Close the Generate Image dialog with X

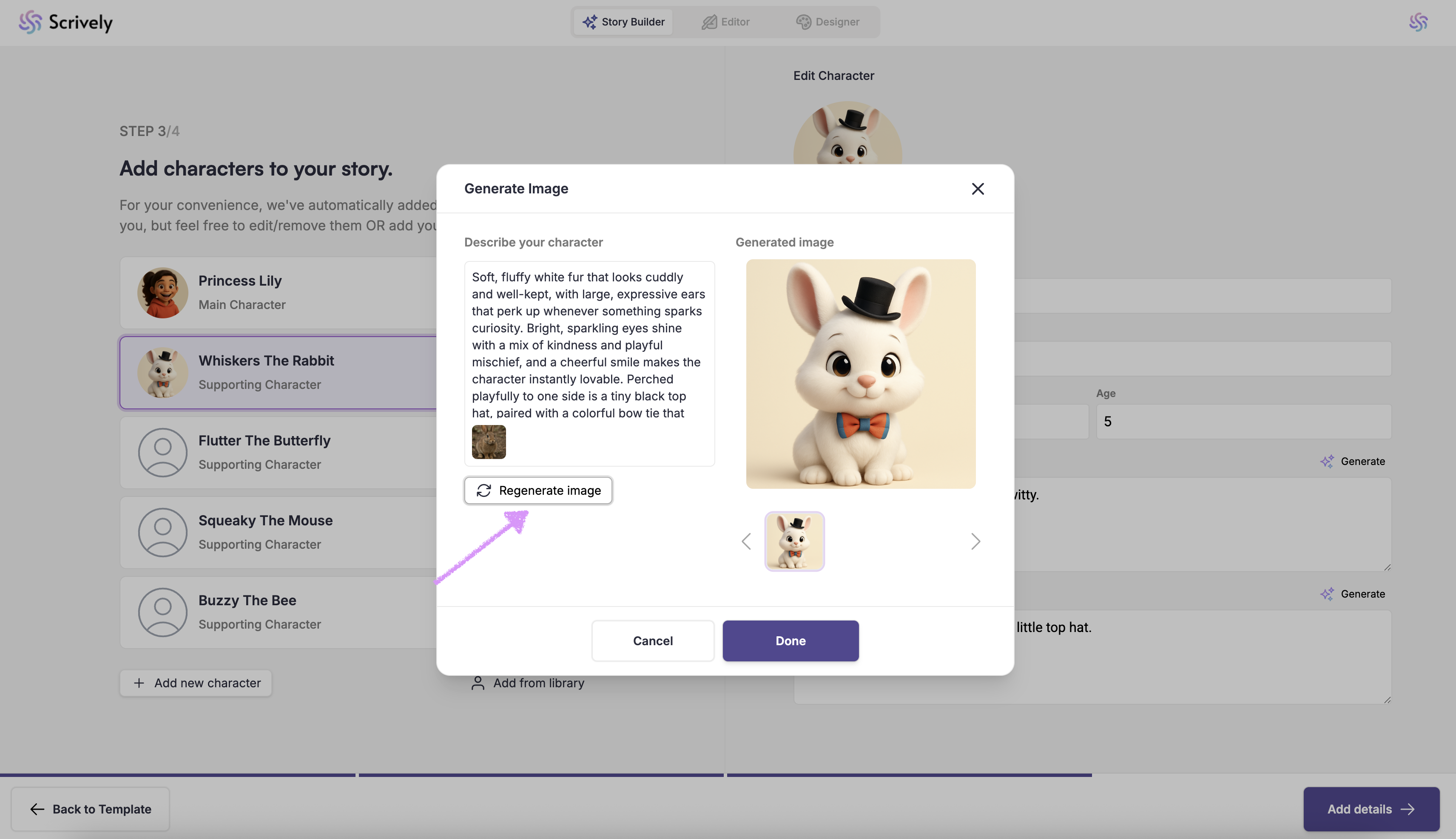click(977, 189)
